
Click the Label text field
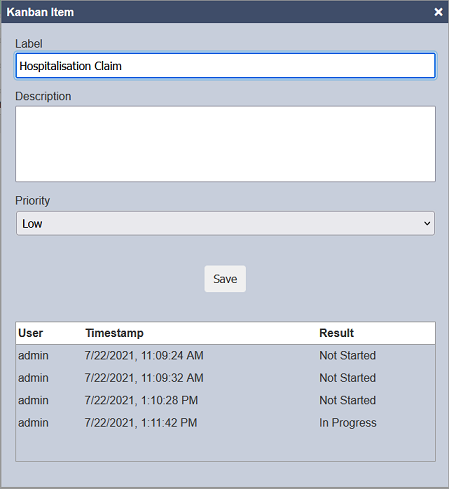pyautogui.click(x=225, y=65)
